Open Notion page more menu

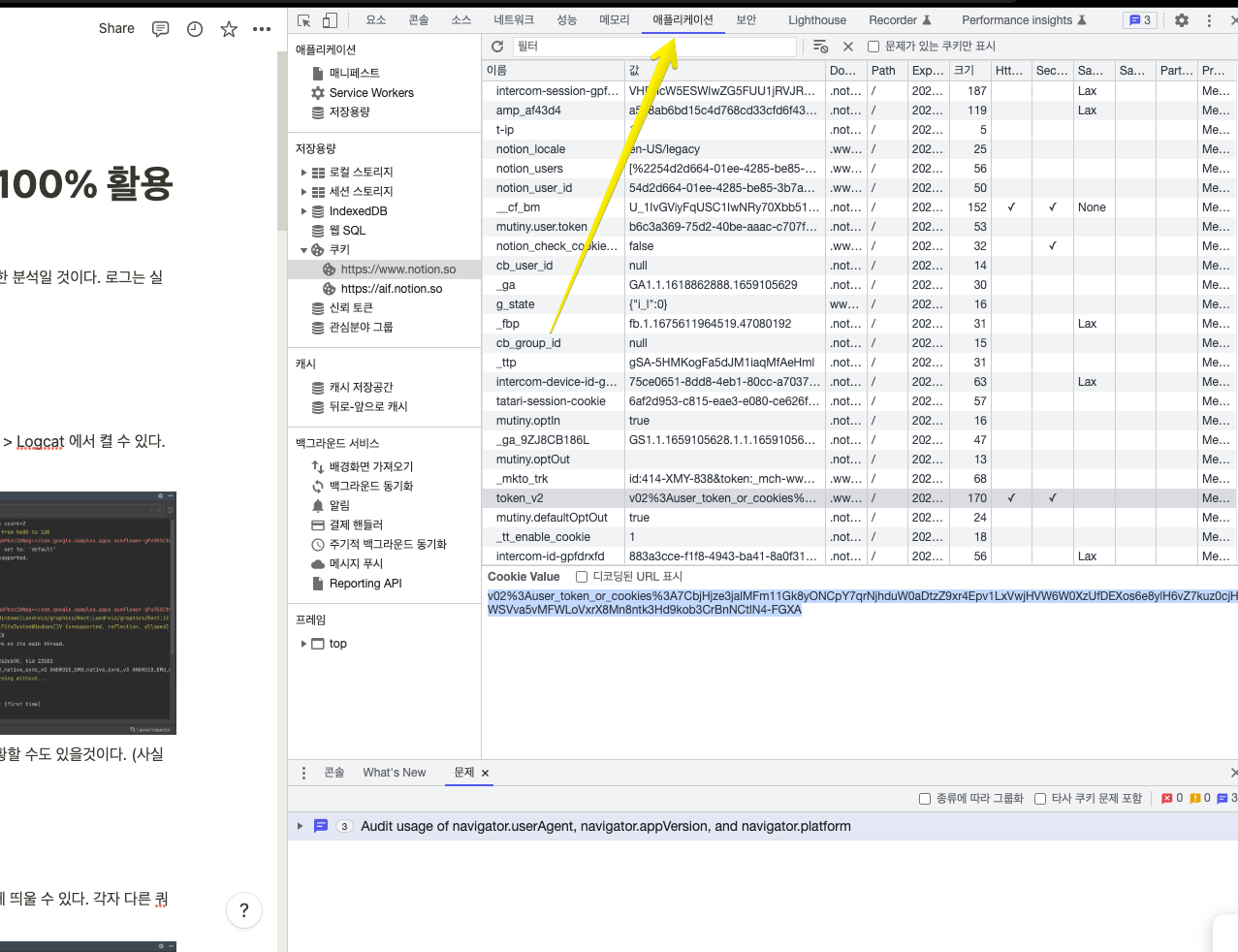[x=262, y=29]
